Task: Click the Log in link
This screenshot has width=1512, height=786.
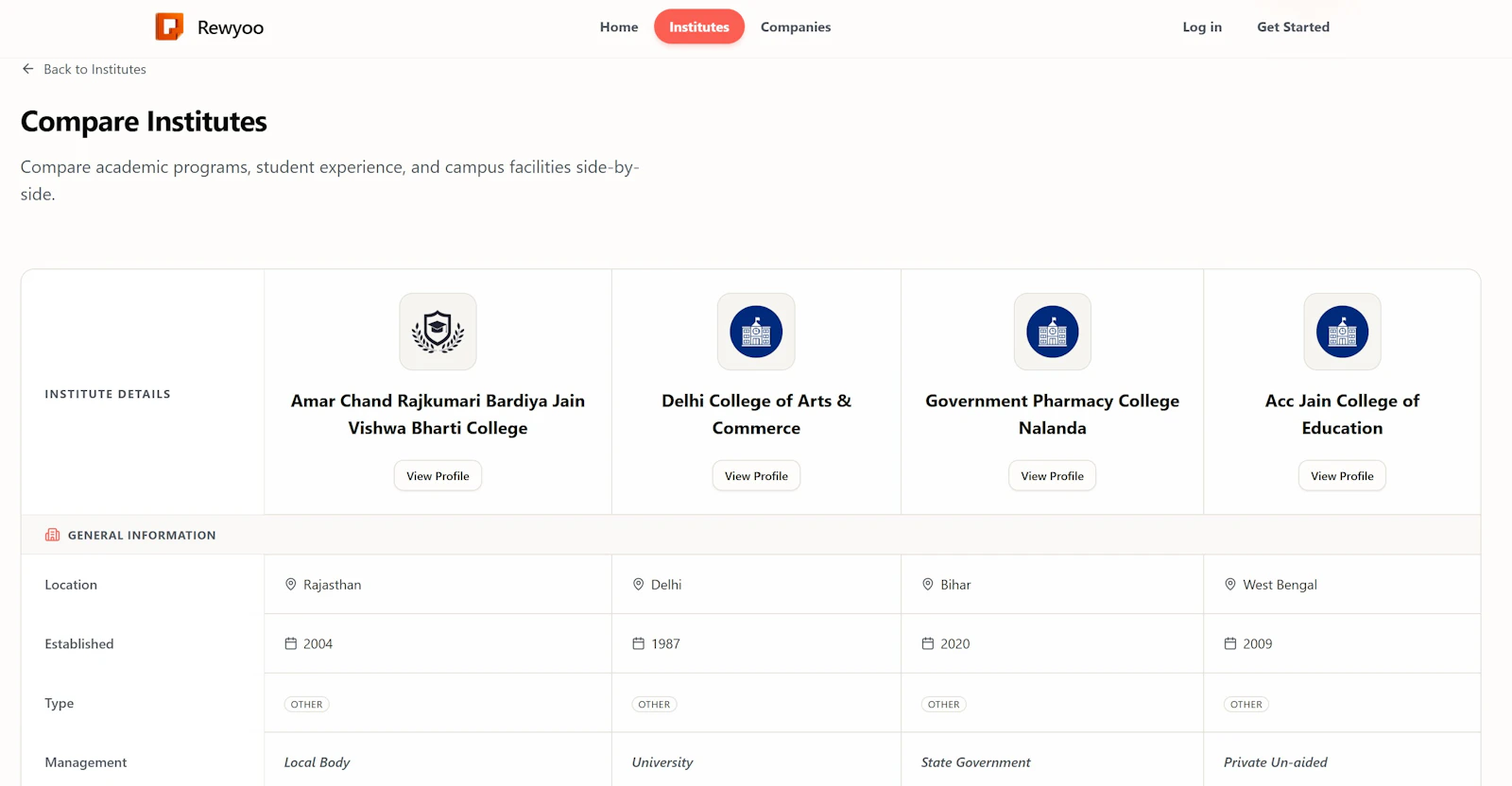Action: 1202,26
